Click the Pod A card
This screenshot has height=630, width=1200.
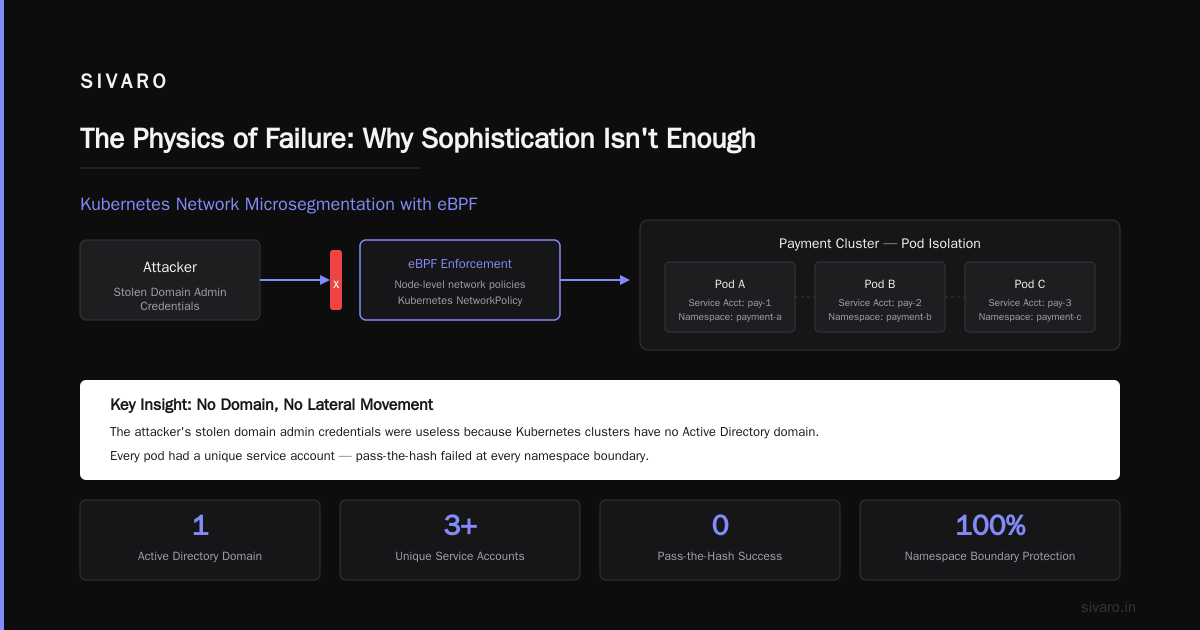pos(730,297)
